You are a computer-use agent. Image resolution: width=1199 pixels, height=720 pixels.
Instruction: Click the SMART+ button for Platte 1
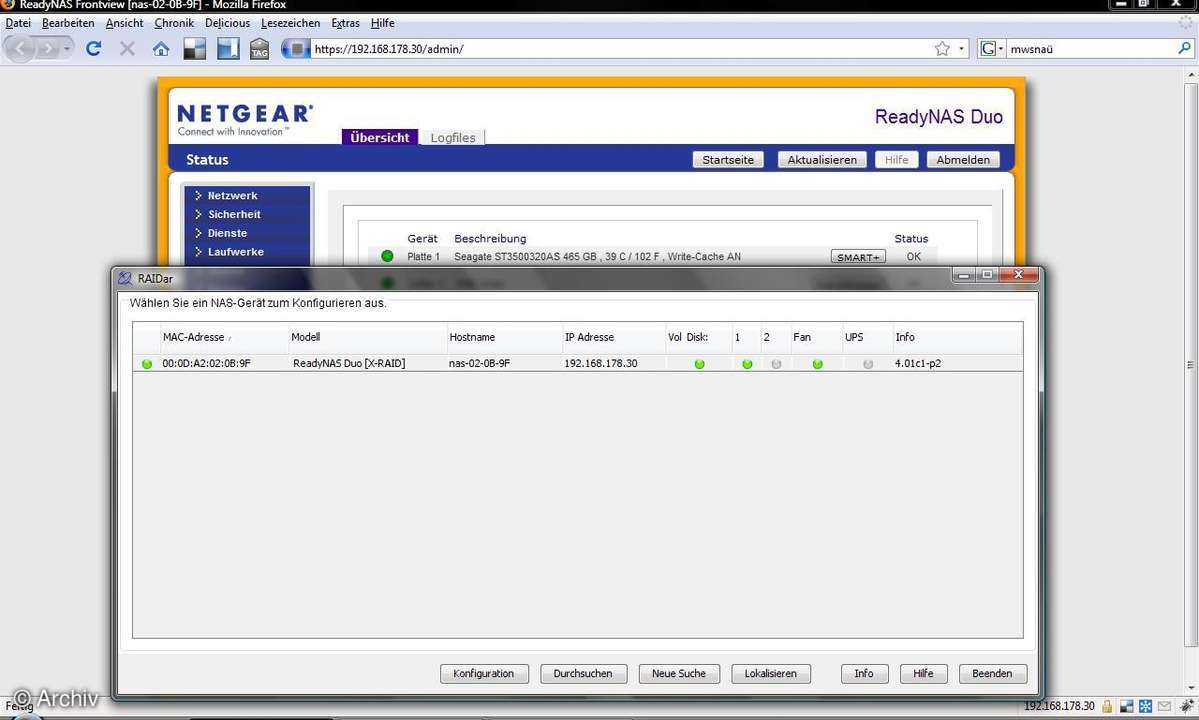click(x=858, y=257)
